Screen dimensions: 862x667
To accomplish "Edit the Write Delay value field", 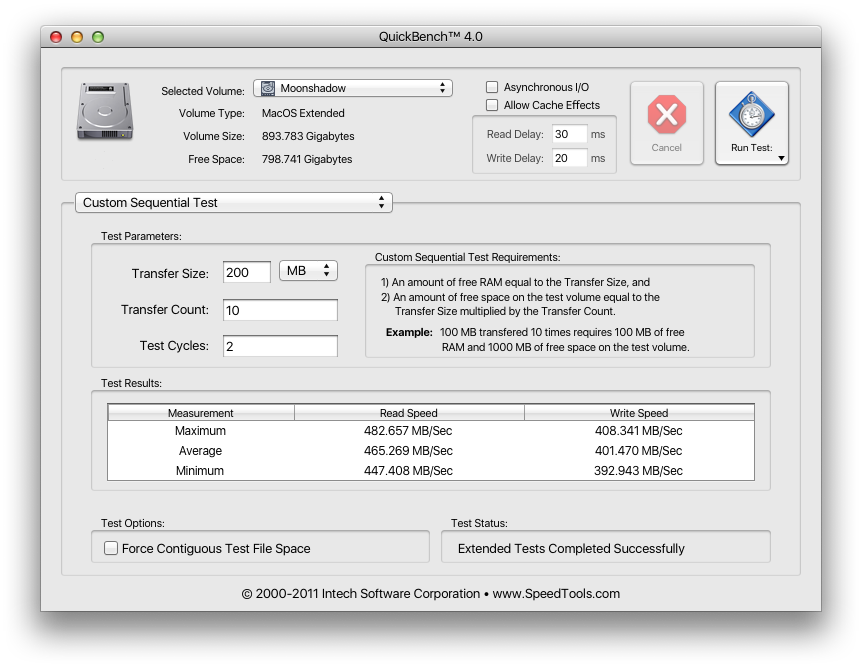I will [x=569, y=158].
